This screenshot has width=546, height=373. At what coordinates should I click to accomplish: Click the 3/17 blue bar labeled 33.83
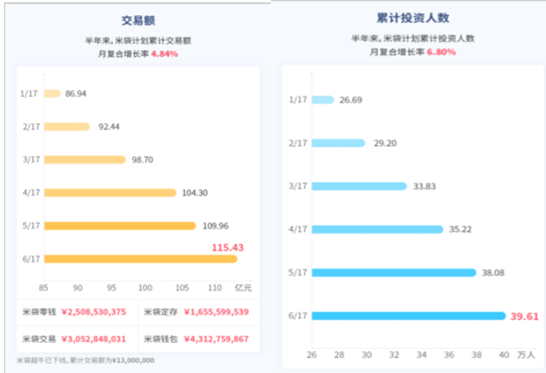tap(359, 186)
